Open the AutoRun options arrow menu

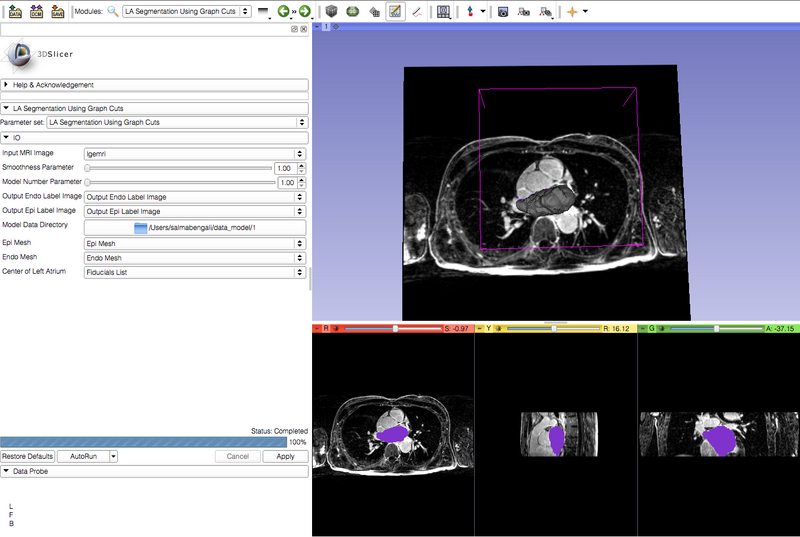[x=113, y=456]
